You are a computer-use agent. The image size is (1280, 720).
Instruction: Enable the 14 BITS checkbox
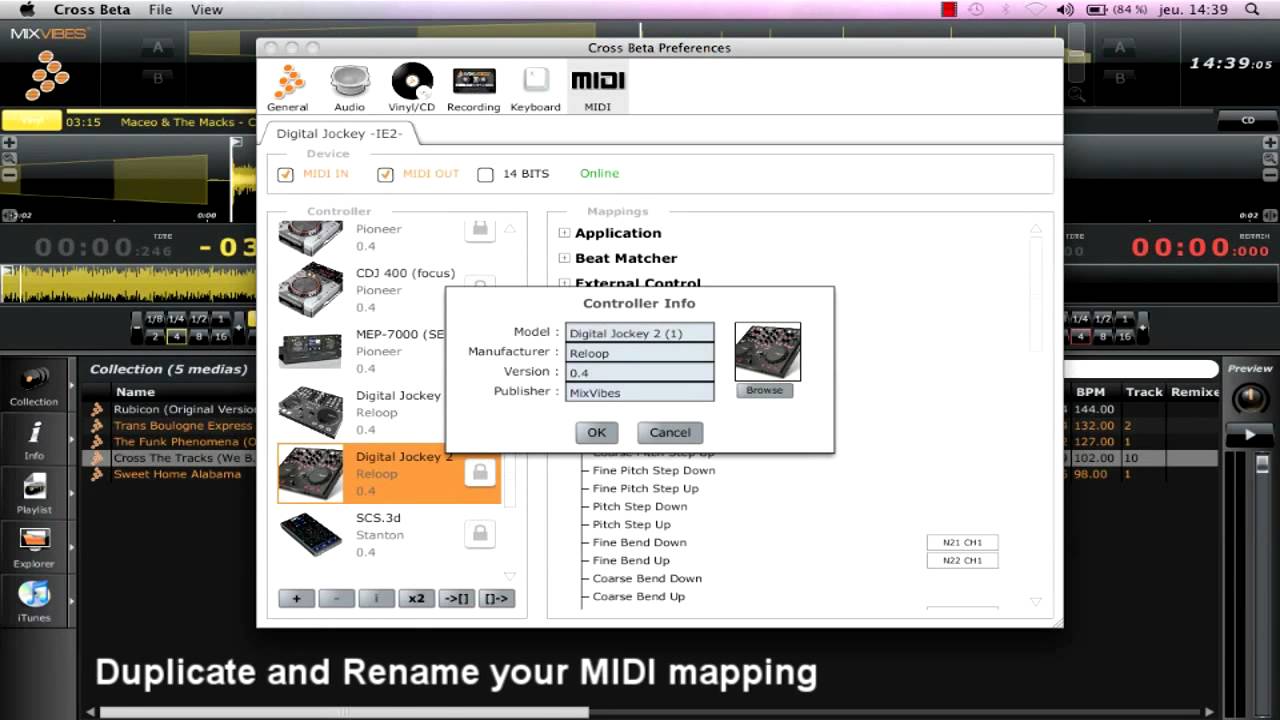[x=486, y=174]
